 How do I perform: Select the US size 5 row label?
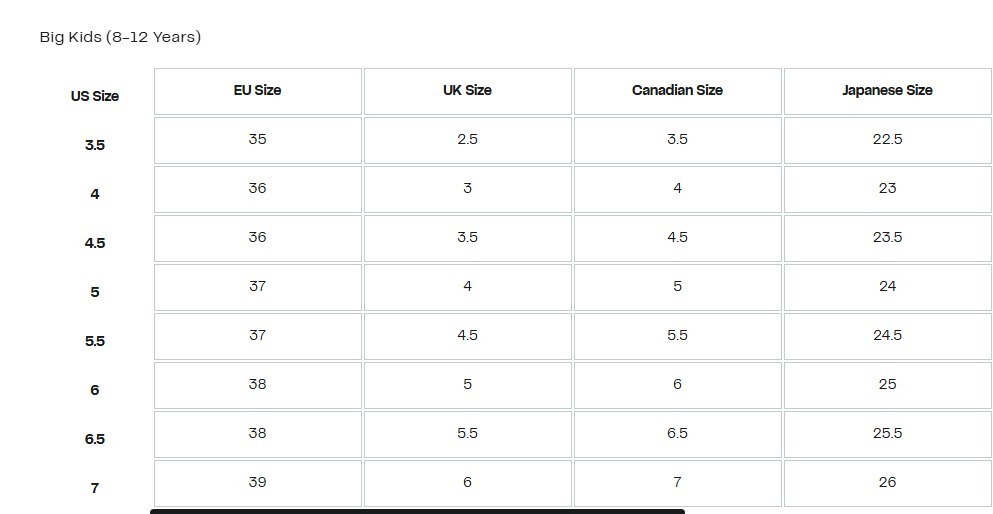pyautogui.click(x=95, y=292)
